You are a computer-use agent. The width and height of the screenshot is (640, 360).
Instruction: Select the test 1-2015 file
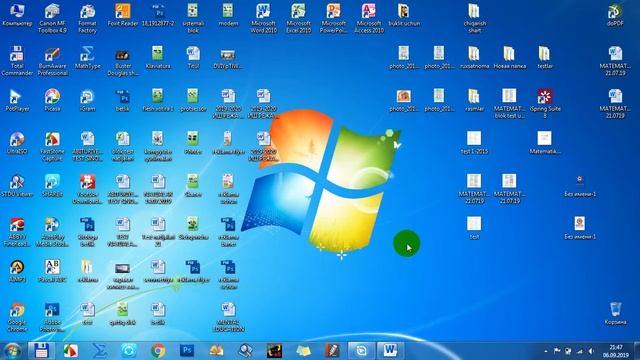coord(474,143)
